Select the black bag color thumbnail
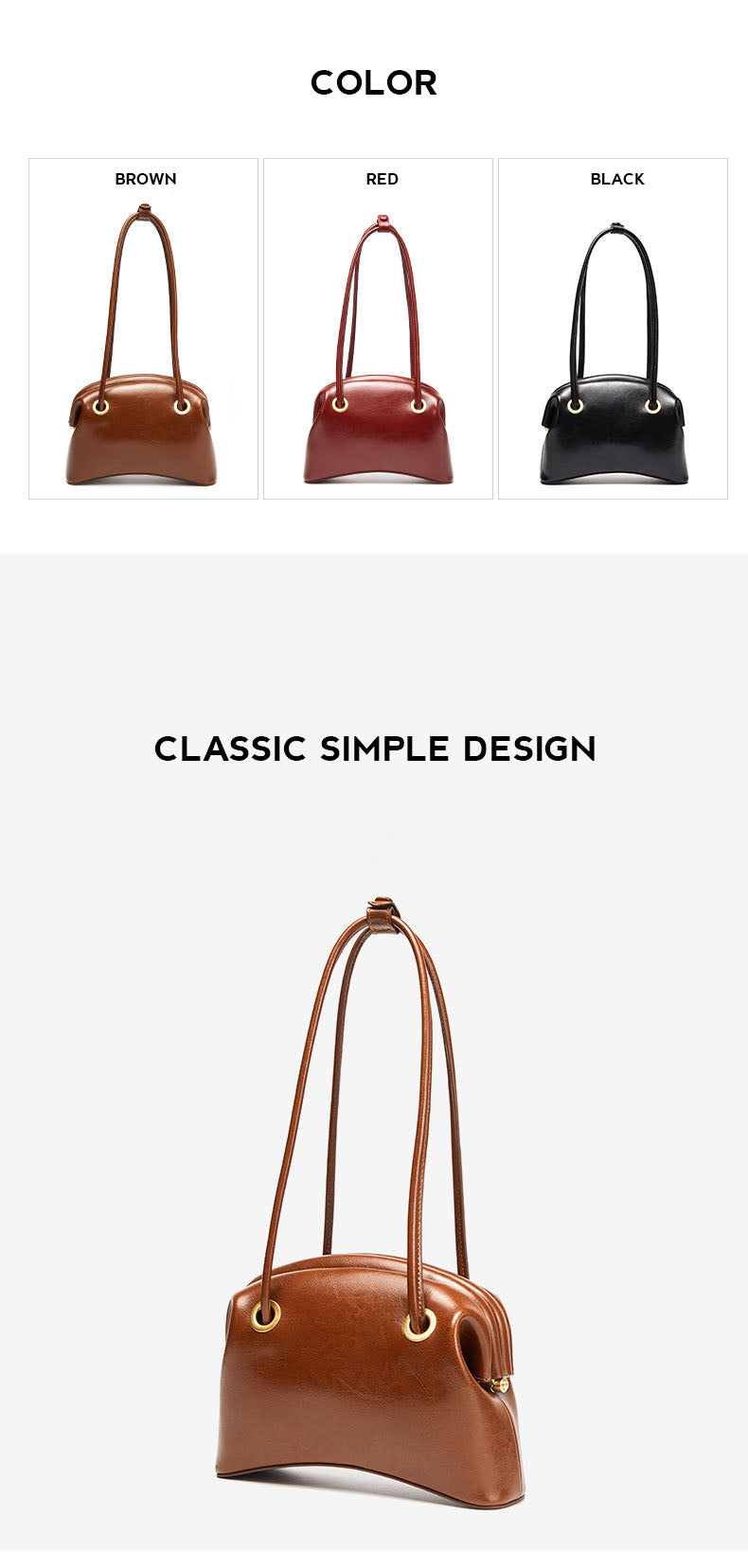 pos(613,328)
